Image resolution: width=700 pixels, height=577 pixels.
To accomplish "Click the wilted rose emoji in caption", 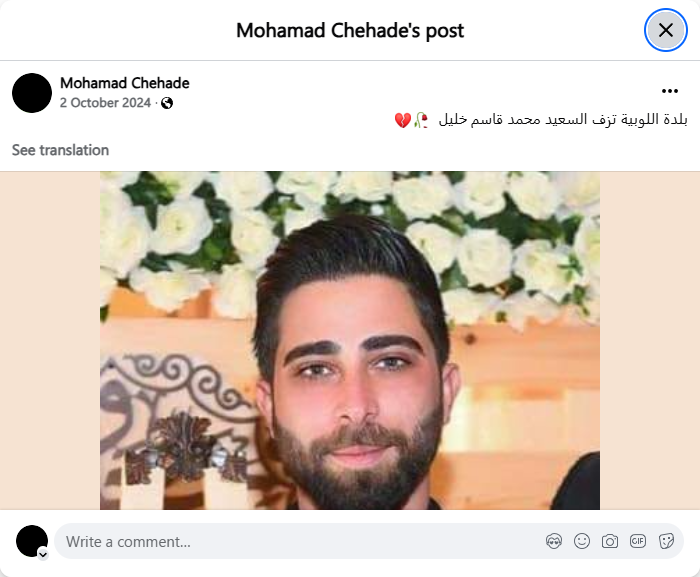I will tap(421, 120).
